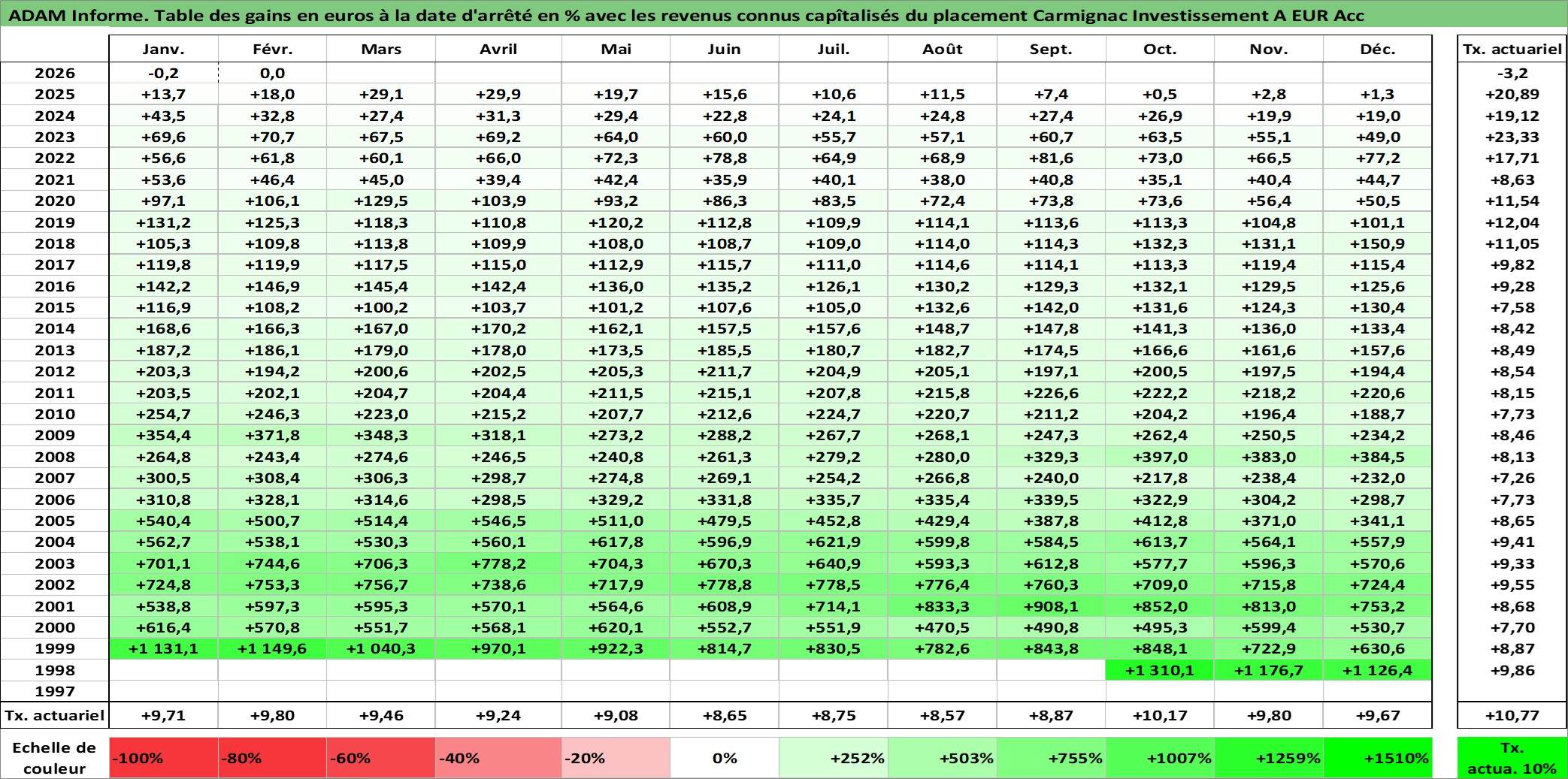
Task: Click the green "Tx. actua. 10%" legend cell
Action: click(x=1512, y=758)
